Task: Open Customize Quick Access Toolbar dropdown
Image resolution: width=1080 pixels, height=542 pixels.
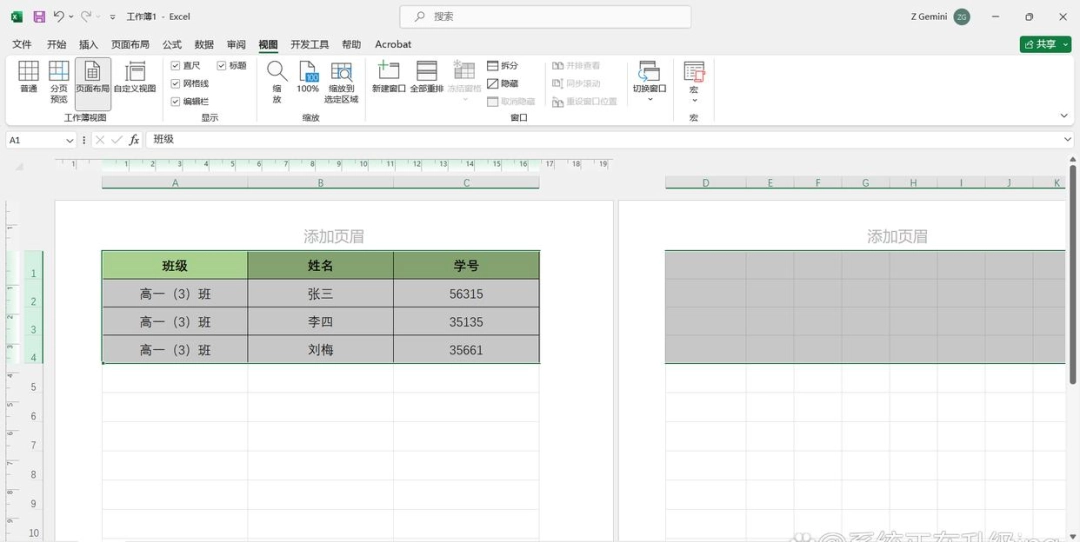Action: (112, 17)
